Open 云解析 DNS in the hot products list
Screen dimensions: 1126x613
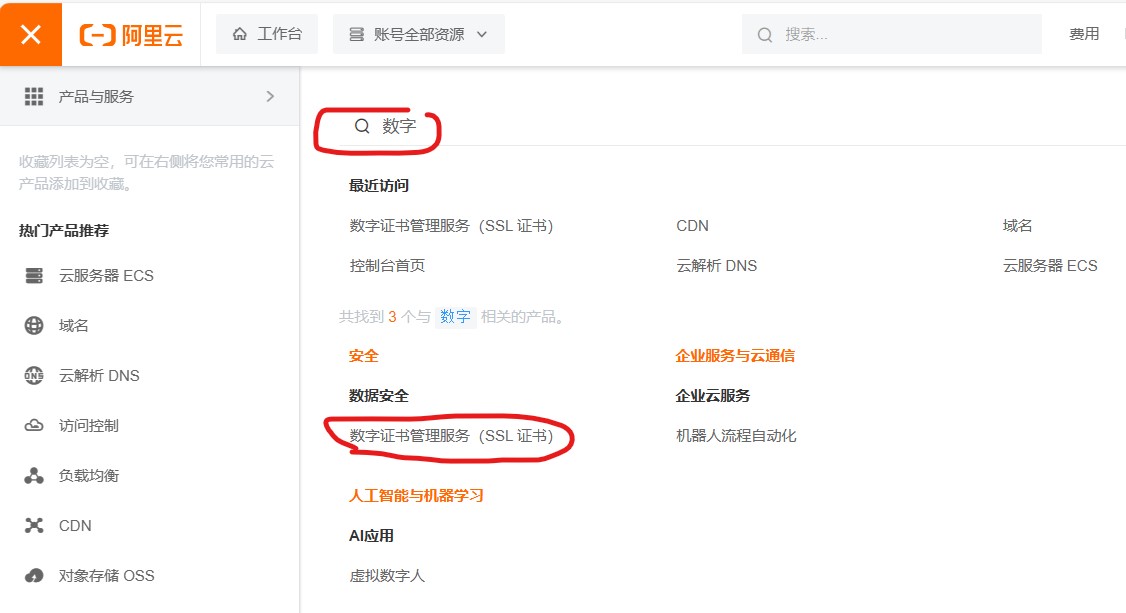[x=99, y=375]
